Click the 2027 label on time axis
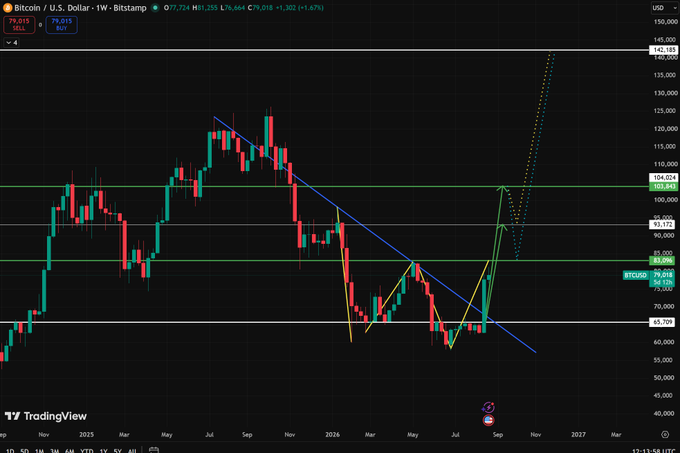Viewport: 680px width, 453px height. [x=578, y=434]
